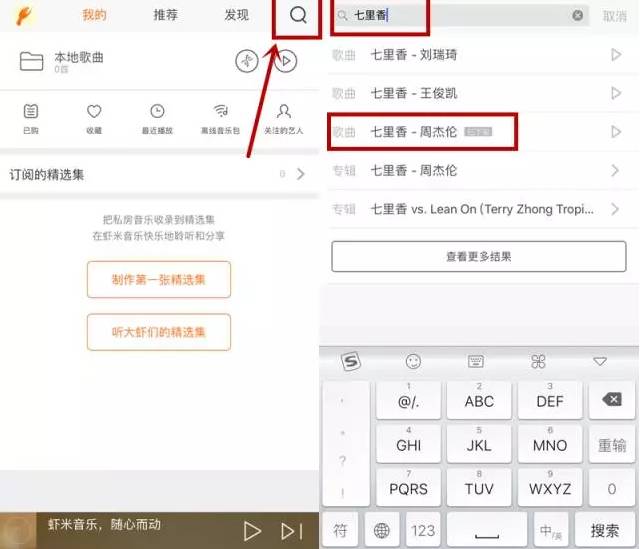643x549 pixels.
Task: Play 七里香 - 刘瑞琦 arrow
Action: pos(616,55)
